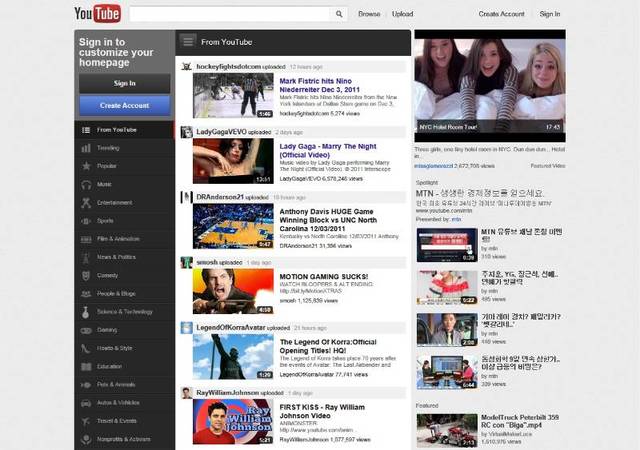
Task: Click LegendOfKorraAvatar channel avatar
Action: pos(187,327)
